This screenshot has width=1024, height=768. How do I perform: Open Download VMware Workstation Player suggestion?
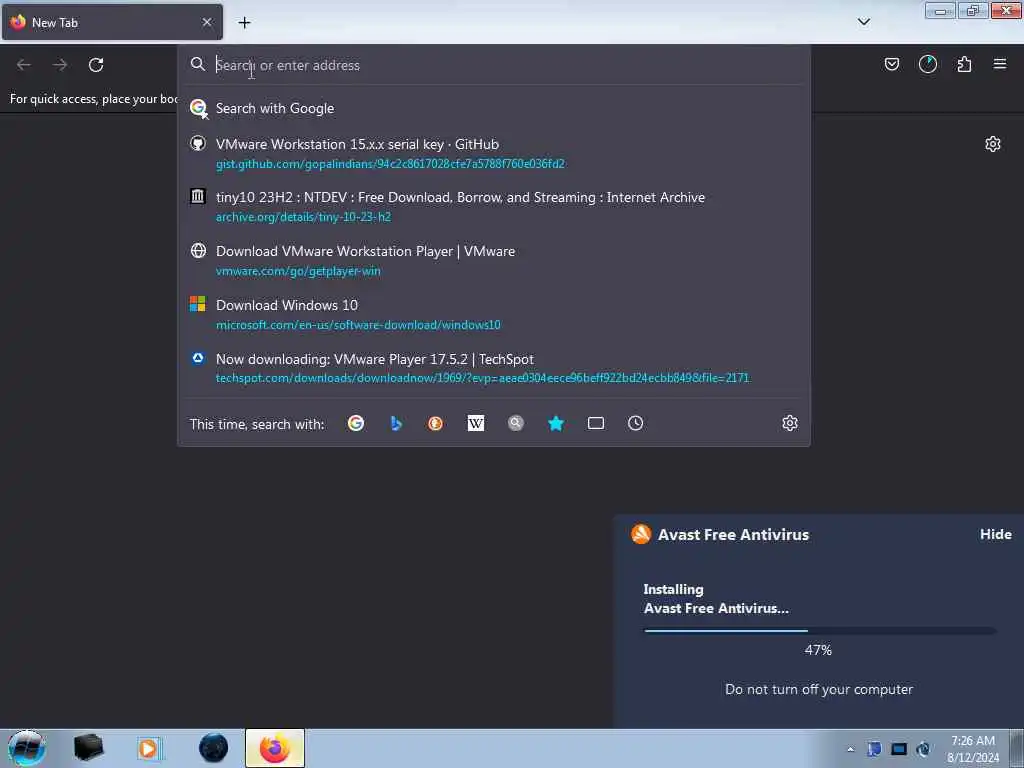coord(494,261)
